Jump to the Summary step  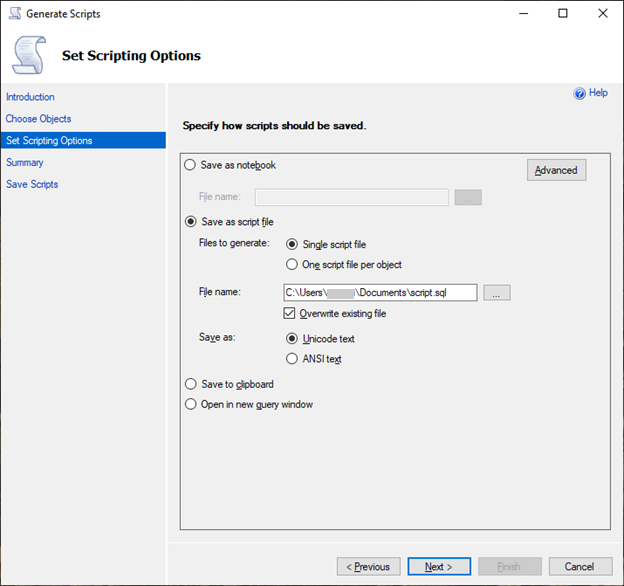point(25,162)
